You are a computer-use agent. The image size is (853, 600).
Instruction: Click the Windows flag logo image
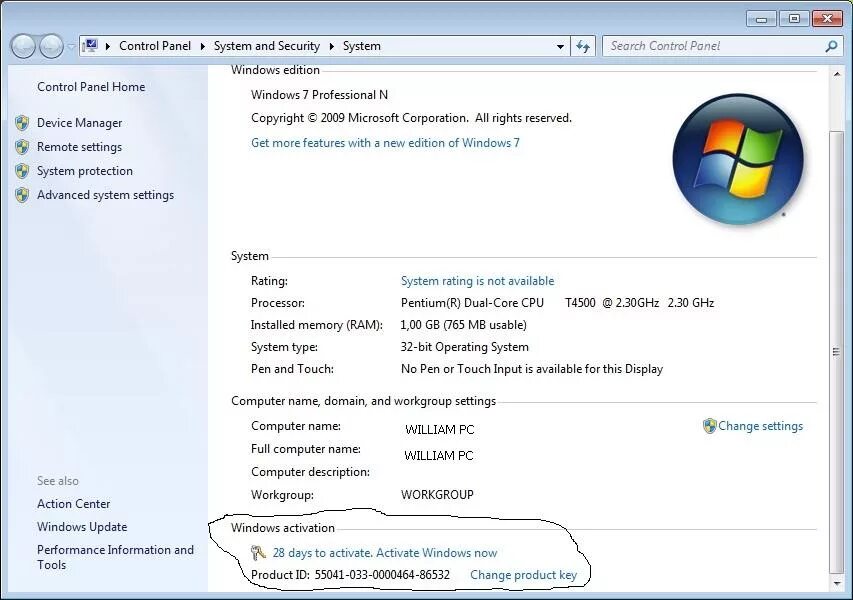click(x=738, y=160)
